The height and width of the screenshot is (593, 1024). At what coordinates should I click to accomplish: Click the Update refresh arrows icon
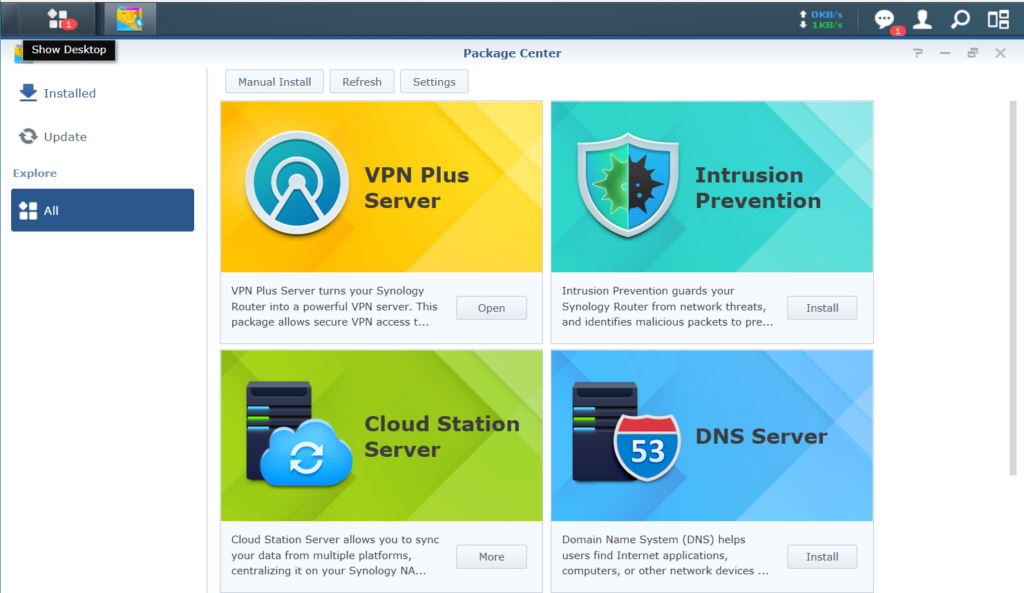coord(28,136)
